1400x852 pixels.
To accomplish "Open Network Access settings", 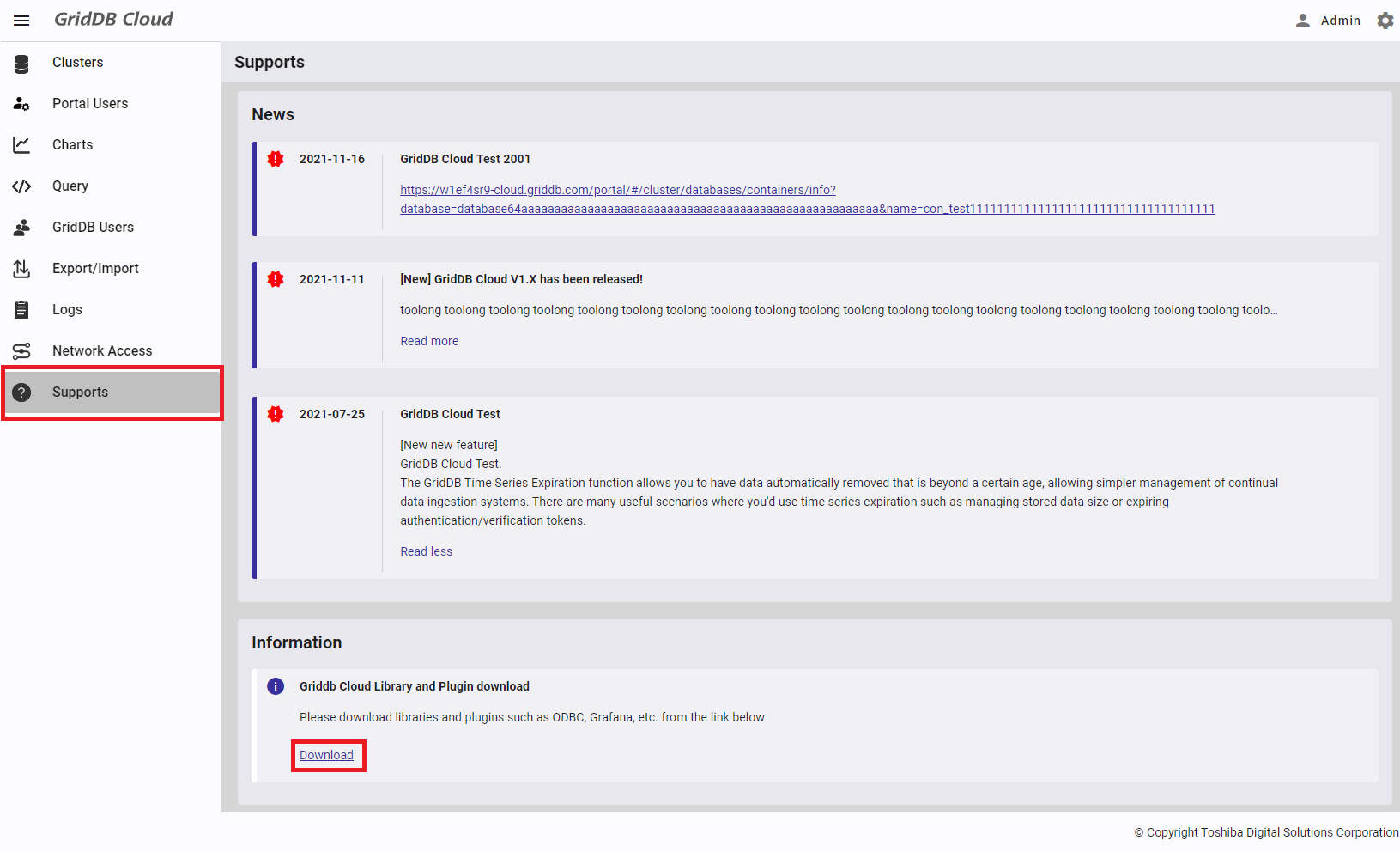I will [110, 351].
